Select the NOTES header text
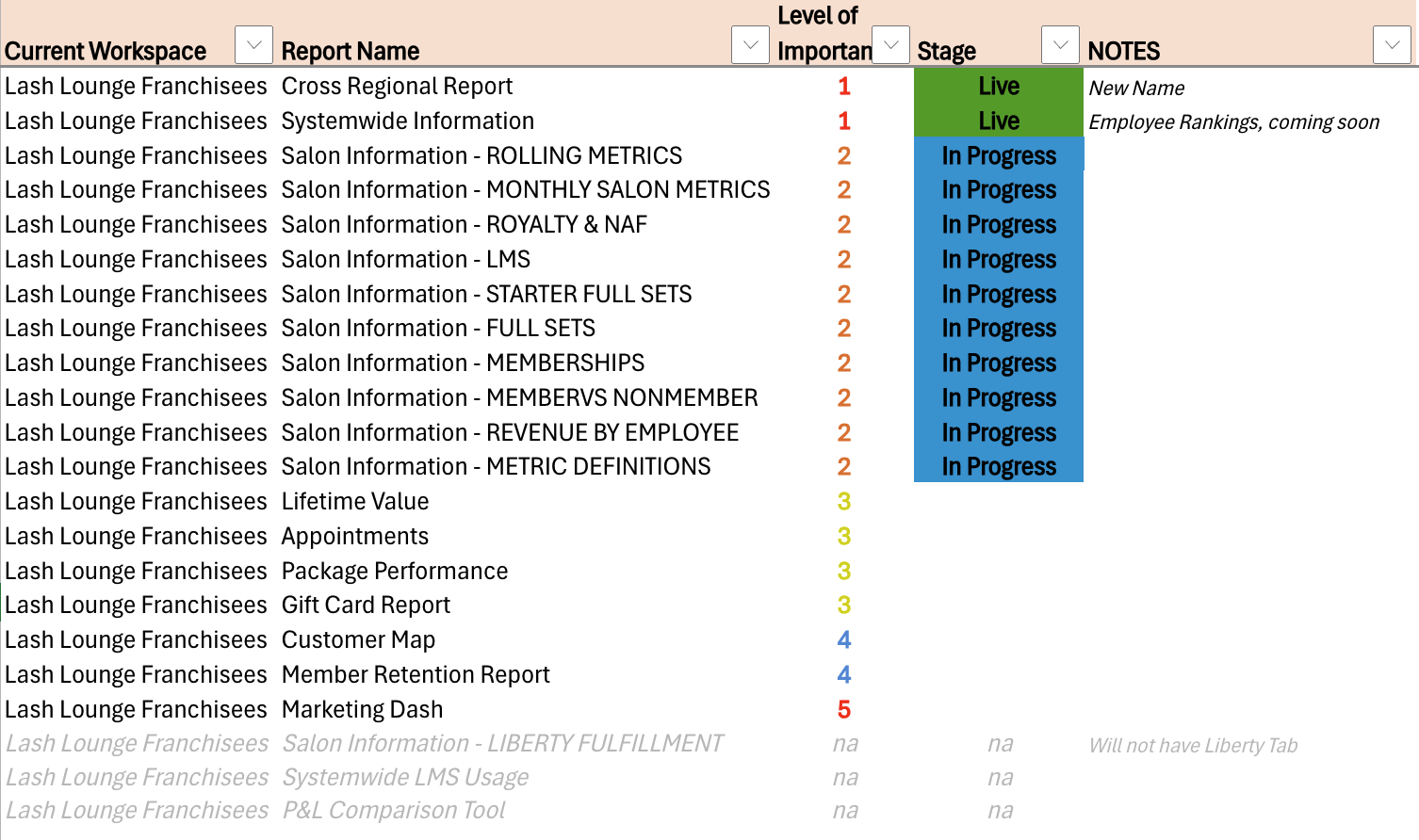1419x840 pixels. pyautogui.click(x=1124, y=51)
